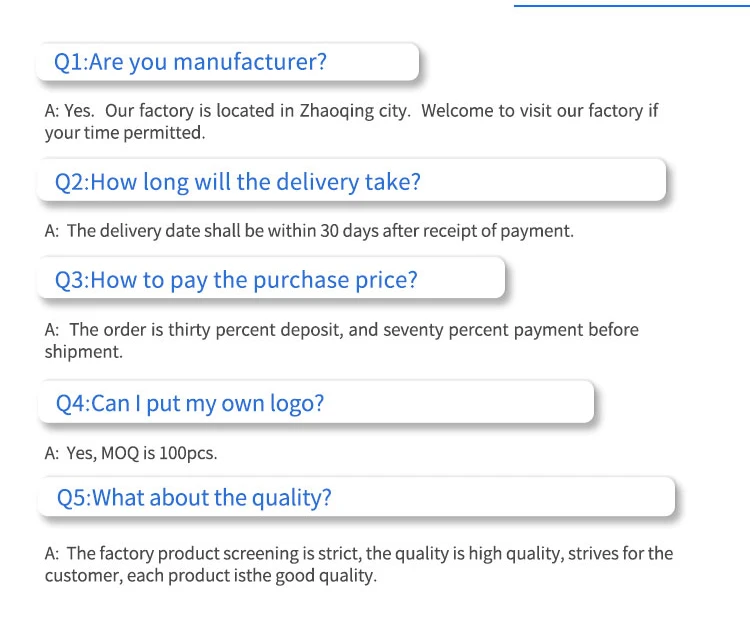Click the answer about strict product screening

tap(359, 564)
